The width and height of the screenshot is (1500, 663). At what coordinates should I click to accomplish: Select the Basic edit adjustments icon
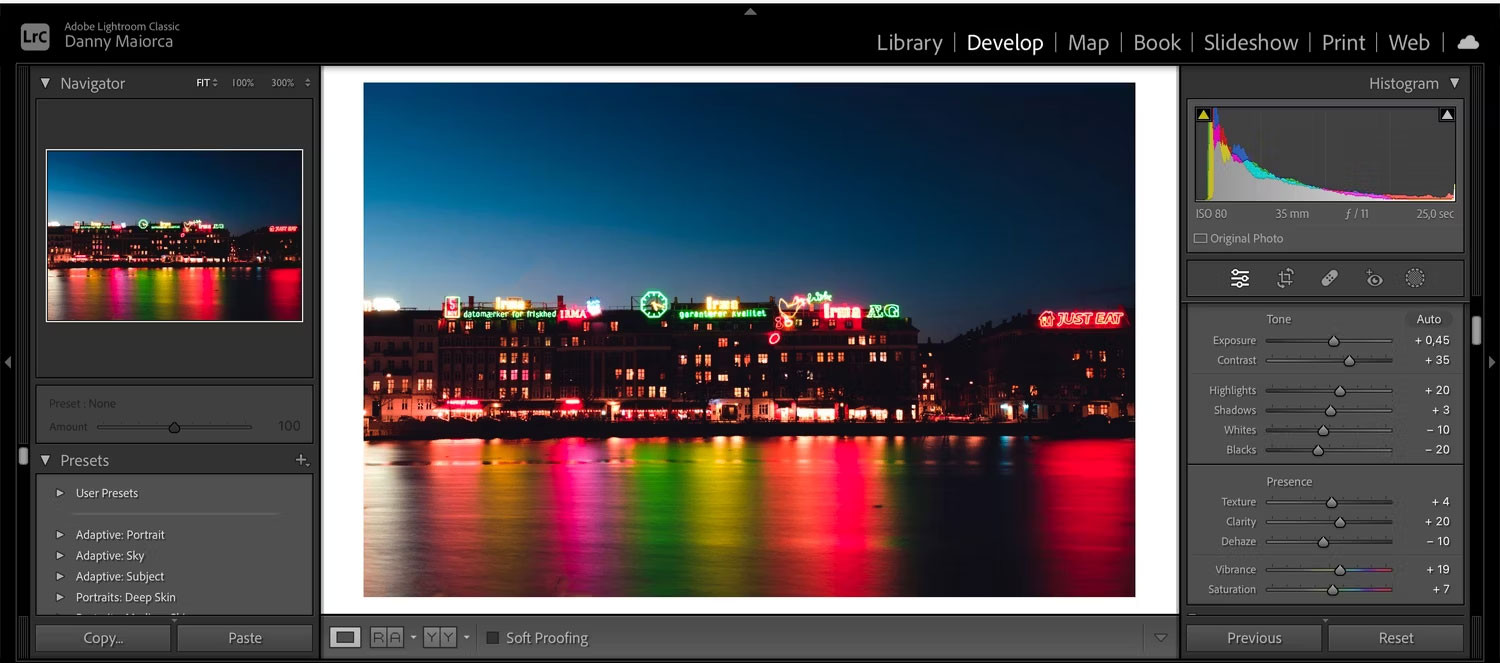click(1240, 278)
